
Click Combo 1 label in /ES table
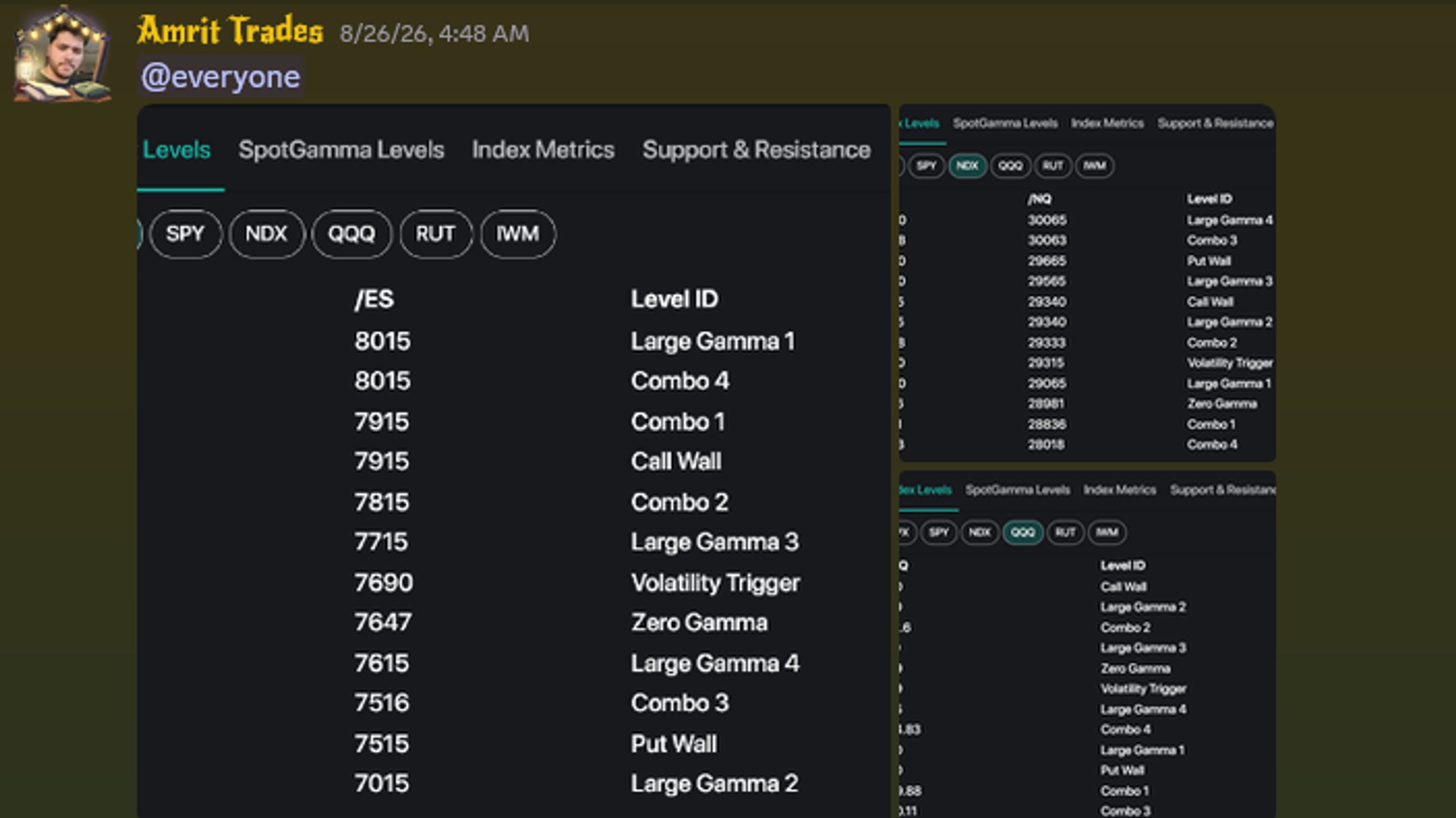click(678, 422)
